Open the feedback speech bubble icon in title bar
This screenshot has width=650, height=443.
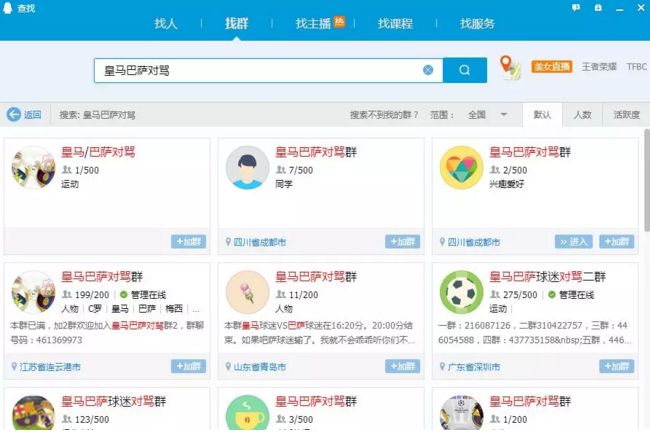576,7
